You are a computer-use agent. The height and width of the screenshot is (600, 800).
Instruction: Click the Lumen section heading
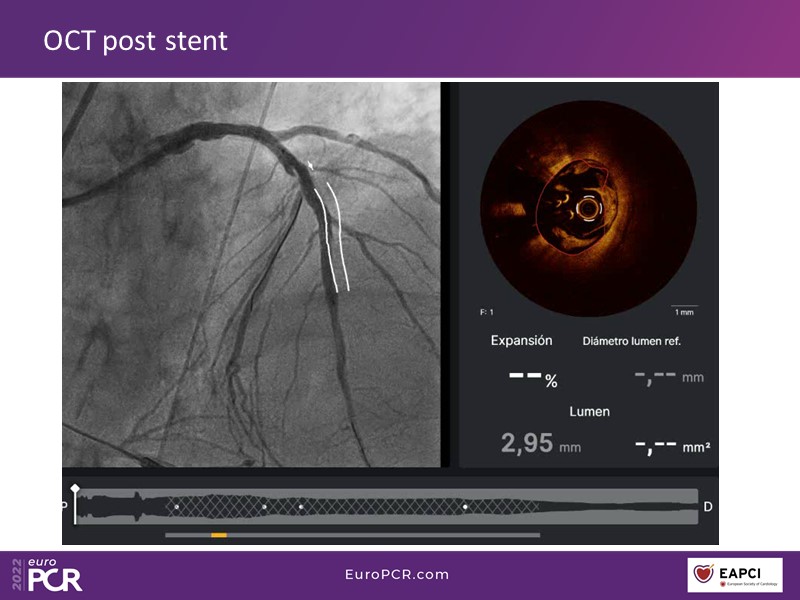[589, 411]
